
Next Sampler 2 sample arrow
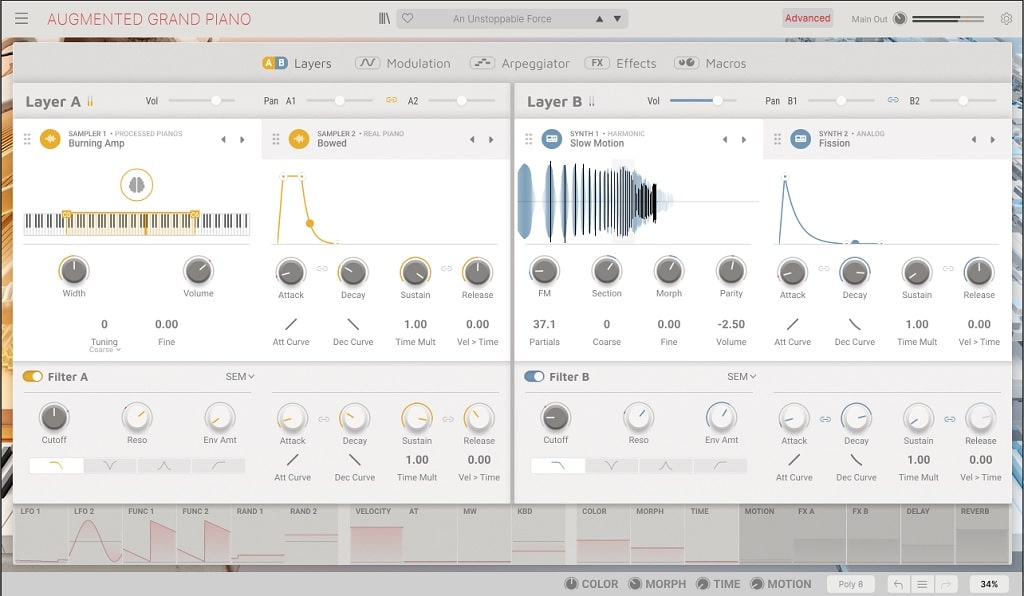point(491,139)
